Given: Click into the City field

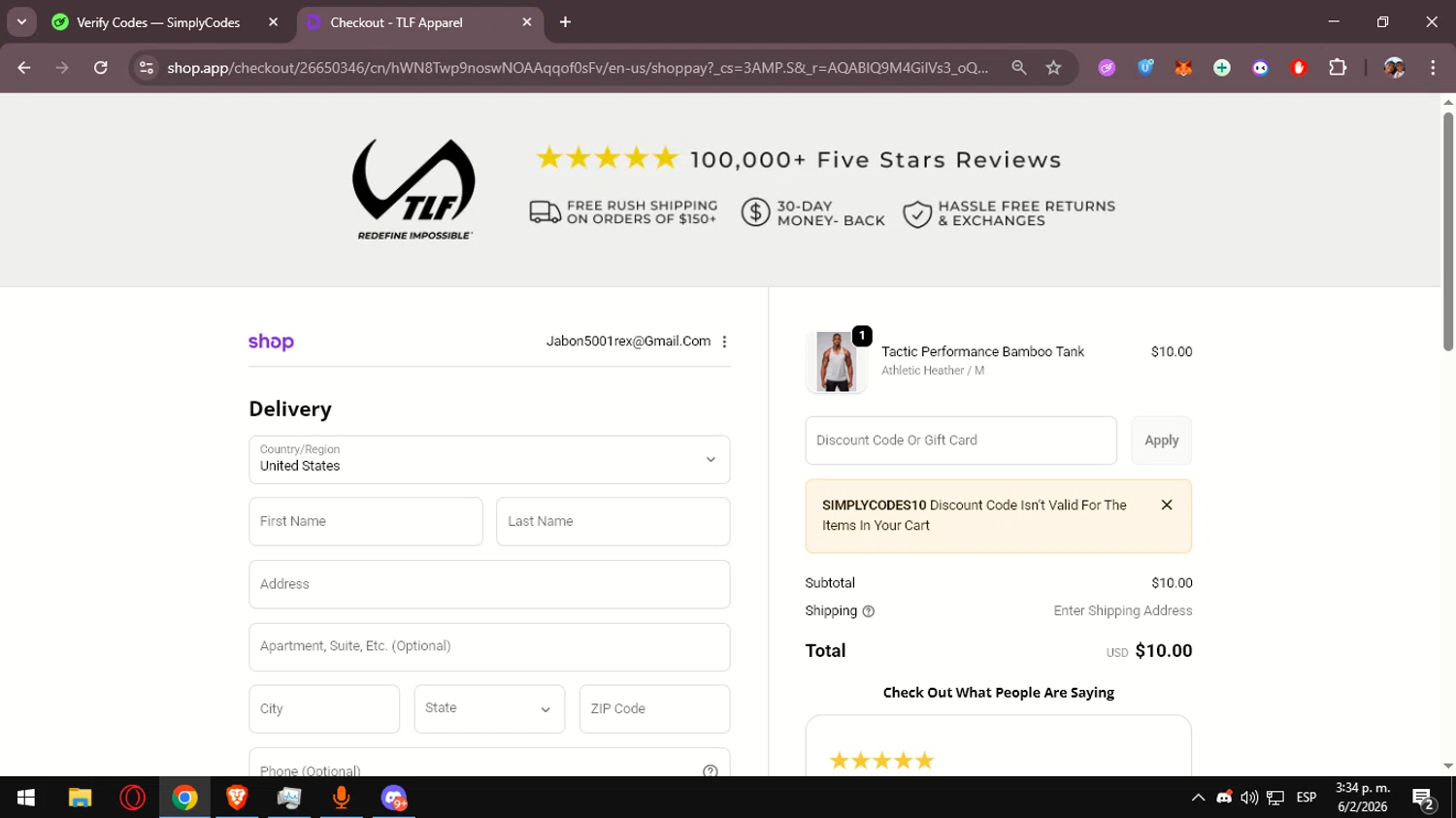Looking at the screenshot, I should coord(324,708).
